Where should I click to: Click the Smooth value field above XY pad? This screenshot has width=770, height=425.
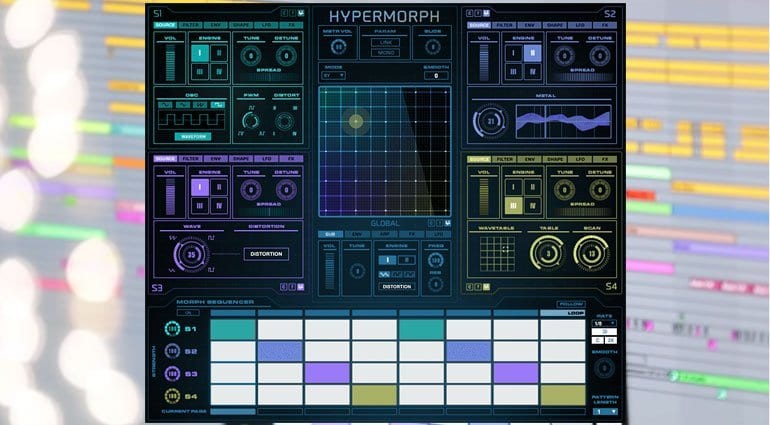436,76
